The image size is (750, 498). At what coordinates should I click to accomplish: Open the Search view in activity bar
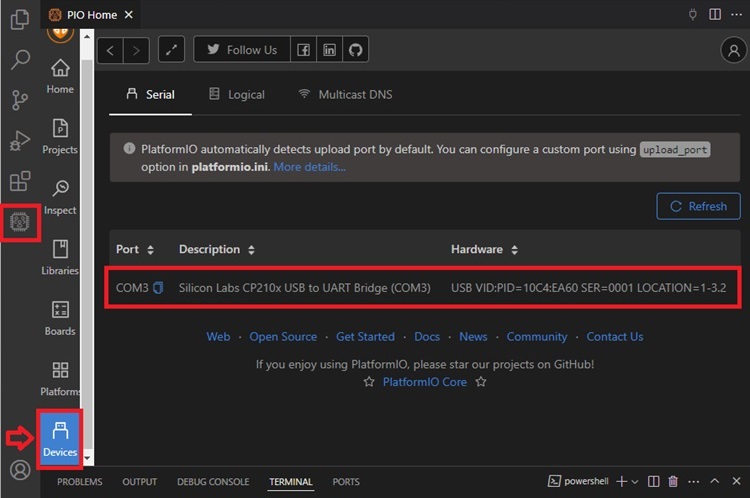tap(20, 59)
